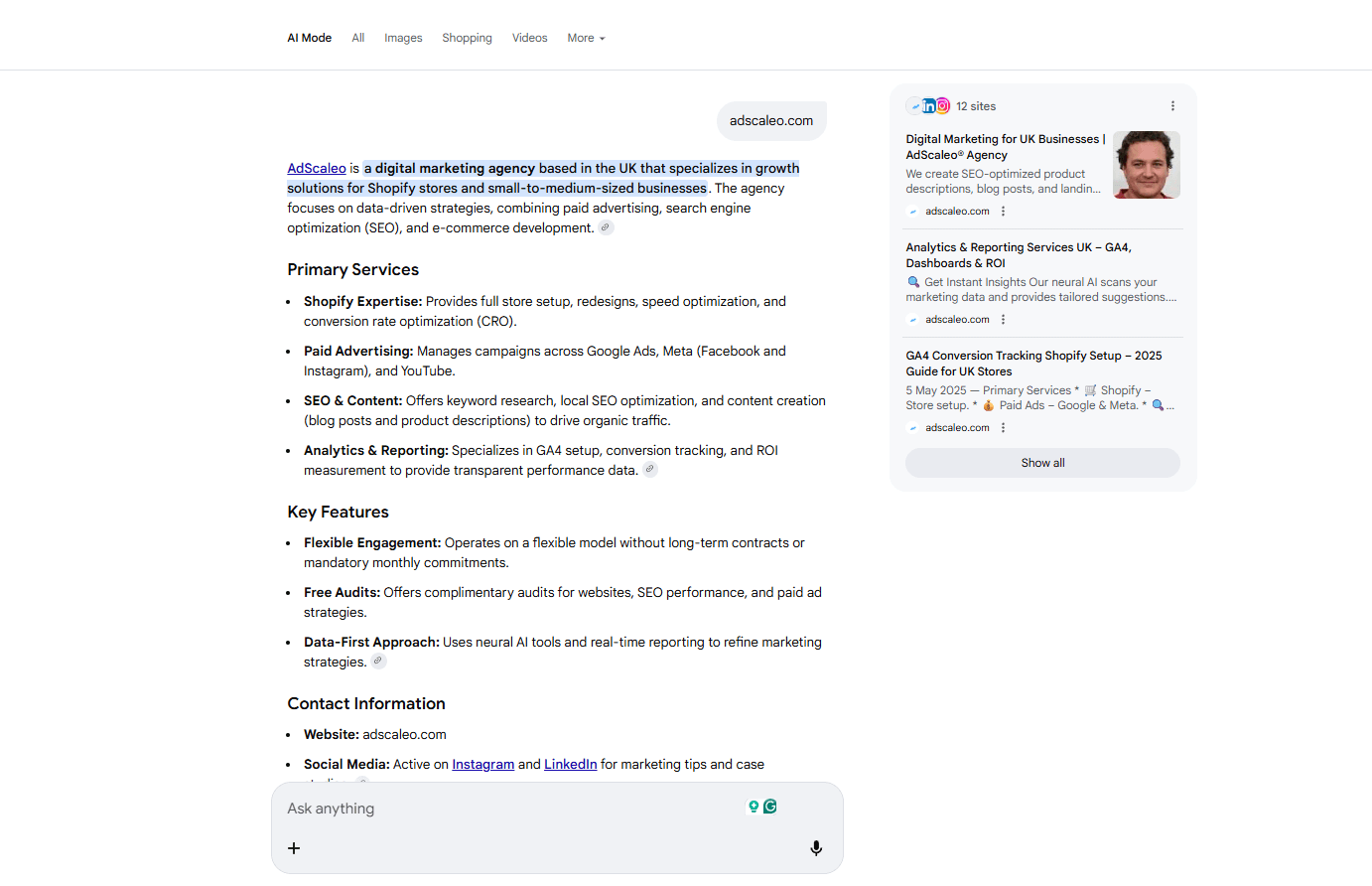Open the AdScaleo link in the summary
This screenshot has width=1372, height=886.
(316, 168)
